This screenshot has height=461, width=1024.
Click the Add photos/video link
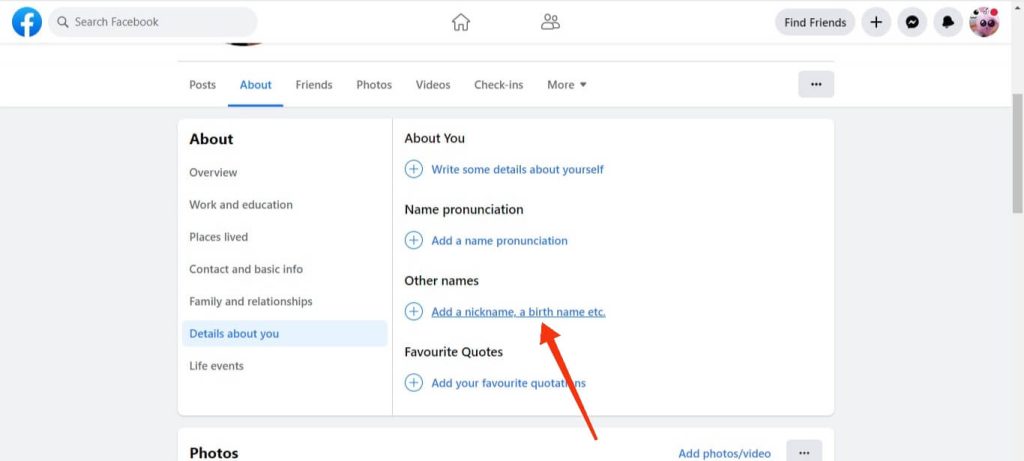[724, 453]
